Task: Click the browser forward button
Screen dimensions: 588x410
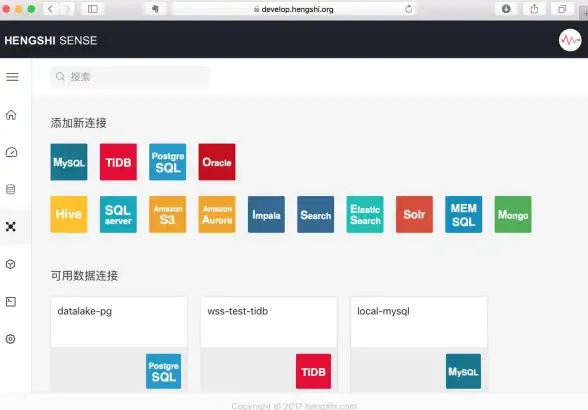Action: [67, 9]
